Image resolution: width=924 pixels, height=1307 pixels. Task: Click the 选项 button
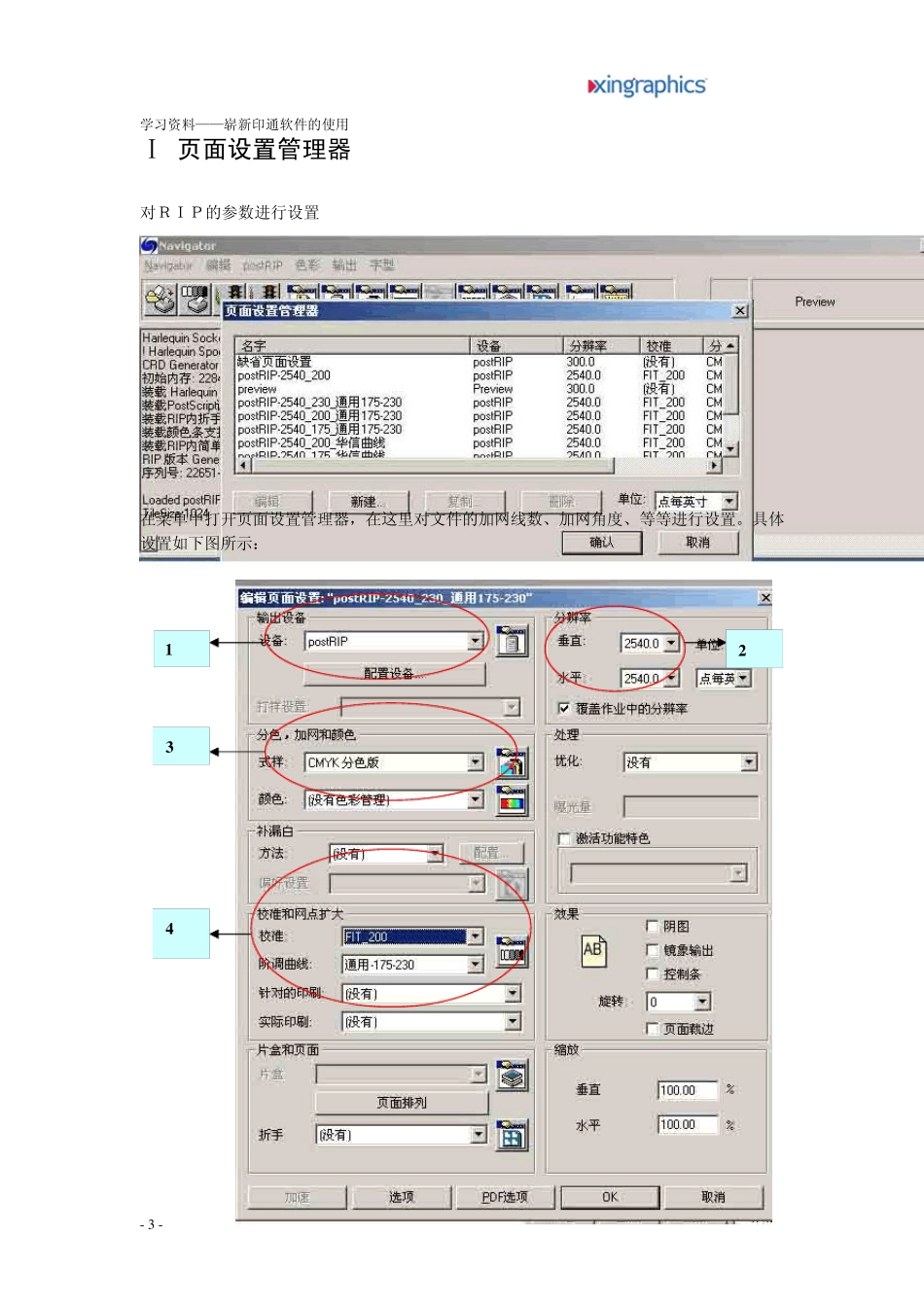(x=402, y=1197)
